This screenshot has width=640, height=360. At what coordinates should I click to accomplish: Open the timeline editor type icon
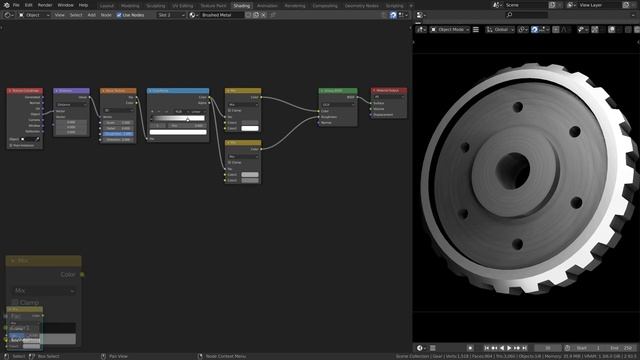point(420,348)
